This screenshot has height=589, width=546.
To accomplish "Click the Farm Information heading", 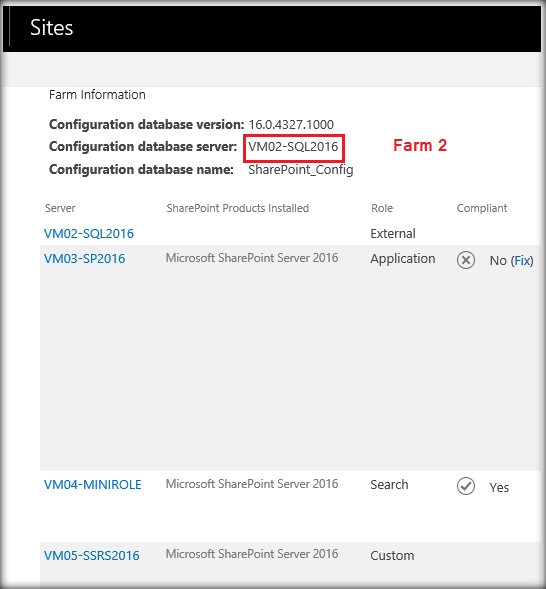I will tap(97, 95).
